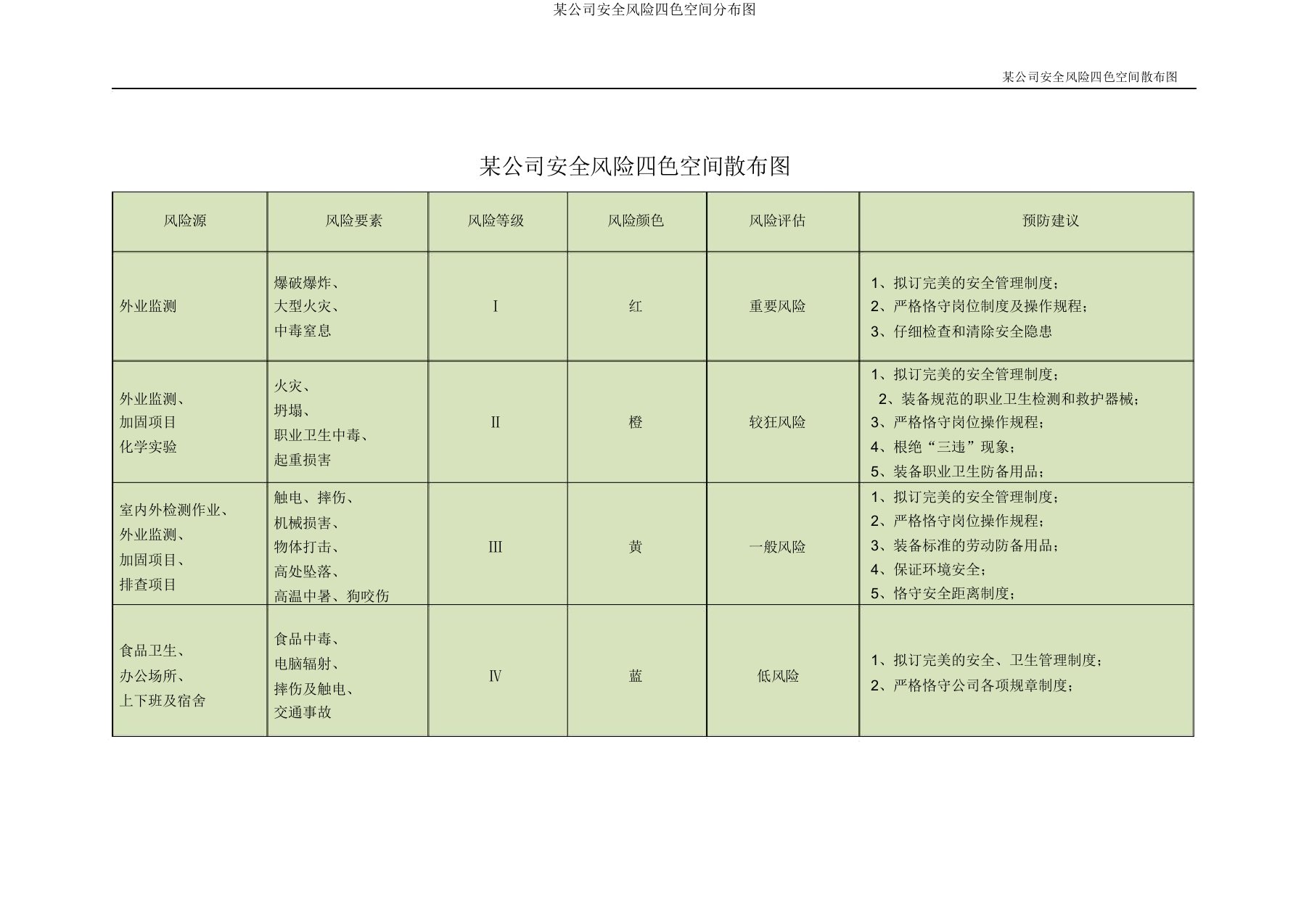
Task: Click the text 机械损害、
Action: point(306,522)
